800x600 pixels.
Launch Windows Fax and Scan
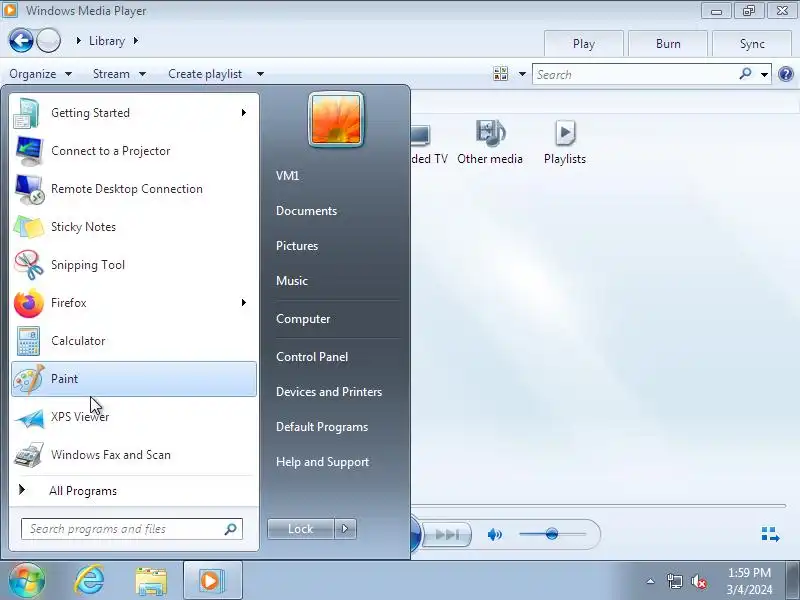tap(134, 455)
